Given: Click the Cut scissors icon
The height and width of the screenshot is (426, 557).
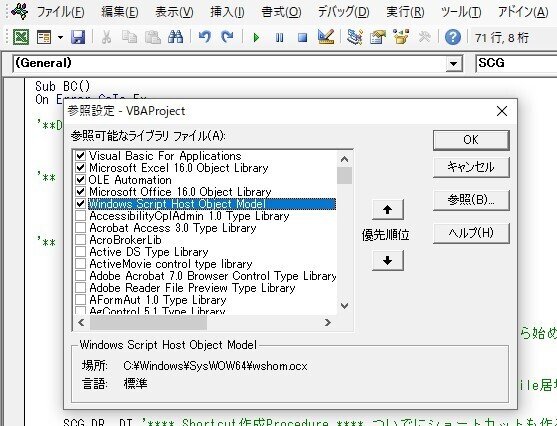Looking at the screenshot, I should click(x=106, y=37).
